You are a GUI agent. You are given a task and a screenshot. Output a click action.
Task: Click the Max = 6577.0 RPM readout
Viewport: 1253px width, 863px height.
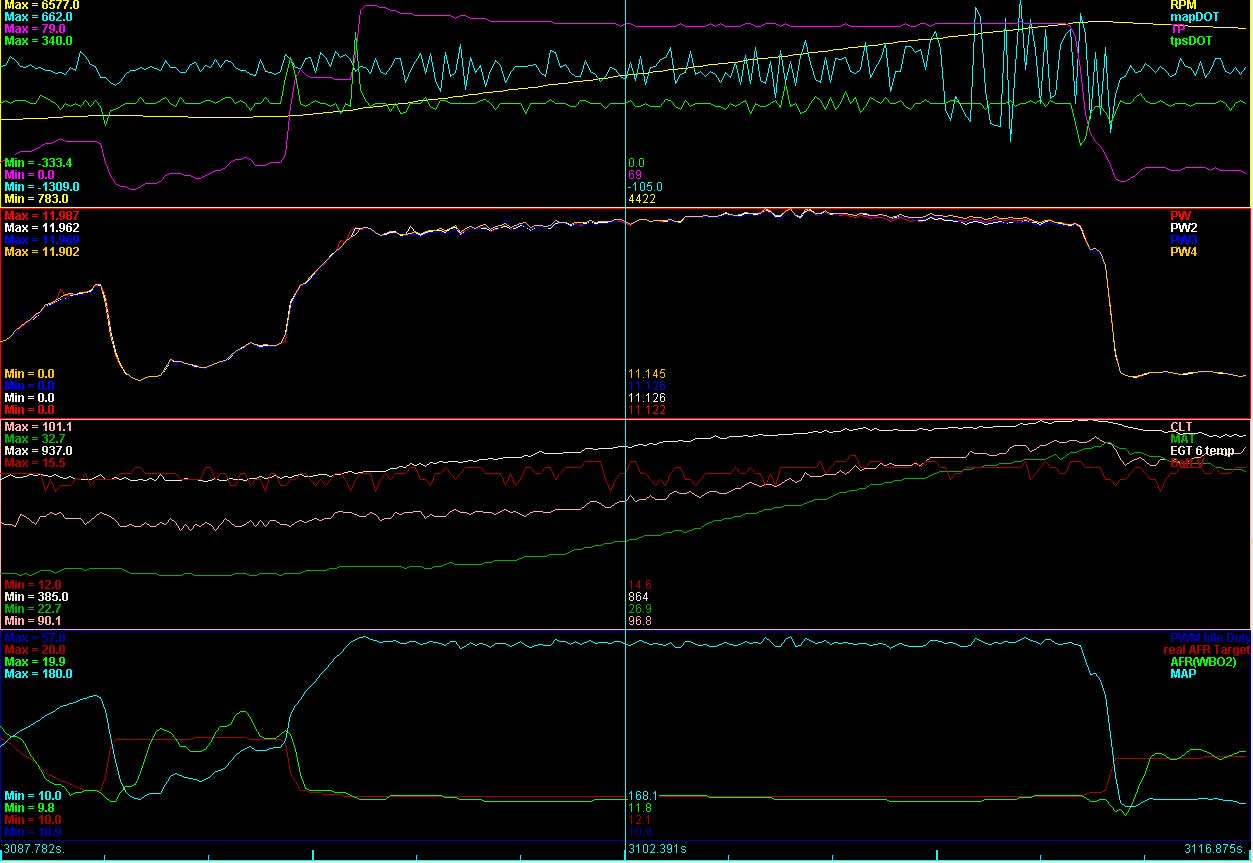[42, 5]
